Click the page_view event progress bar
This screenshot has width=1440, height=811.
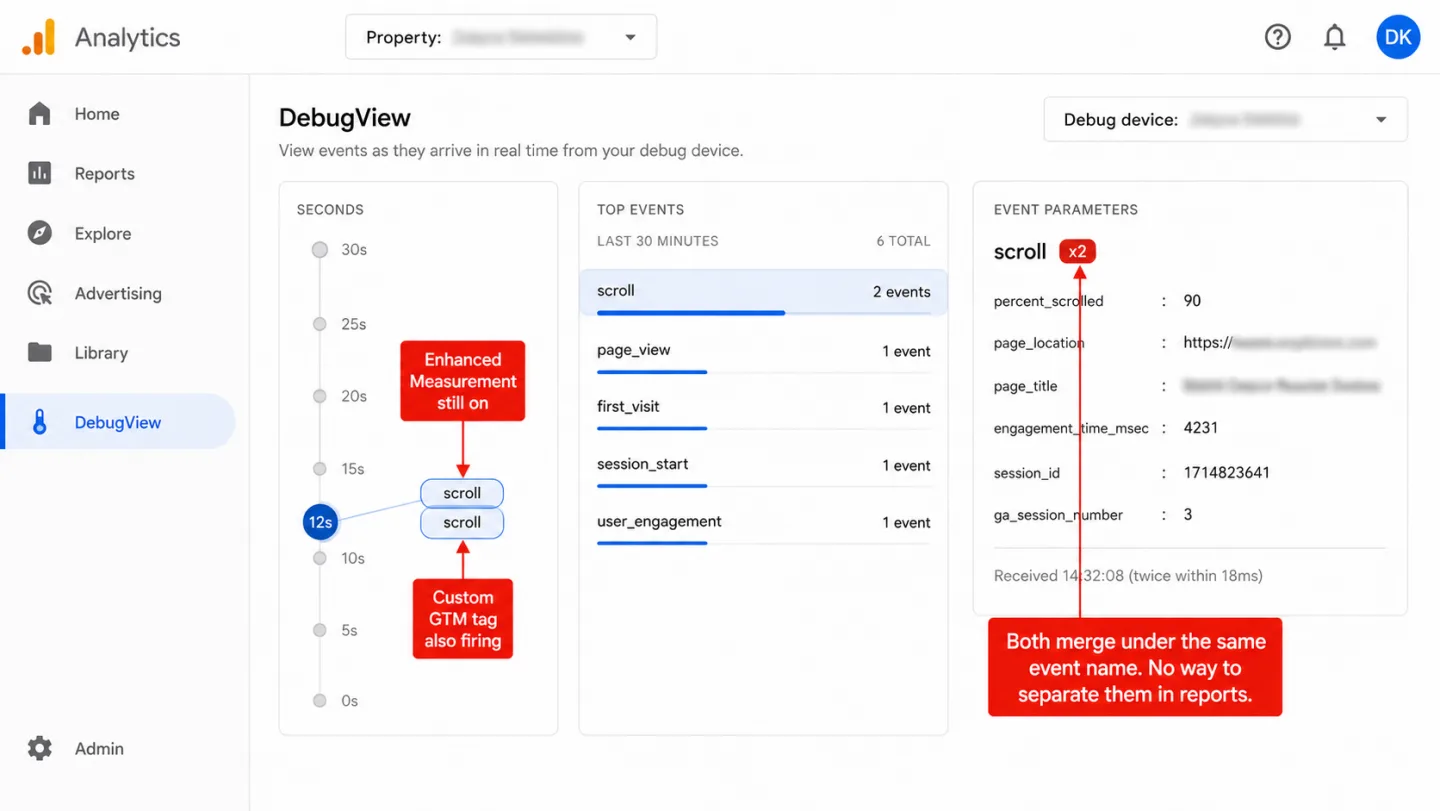(763, 372)
